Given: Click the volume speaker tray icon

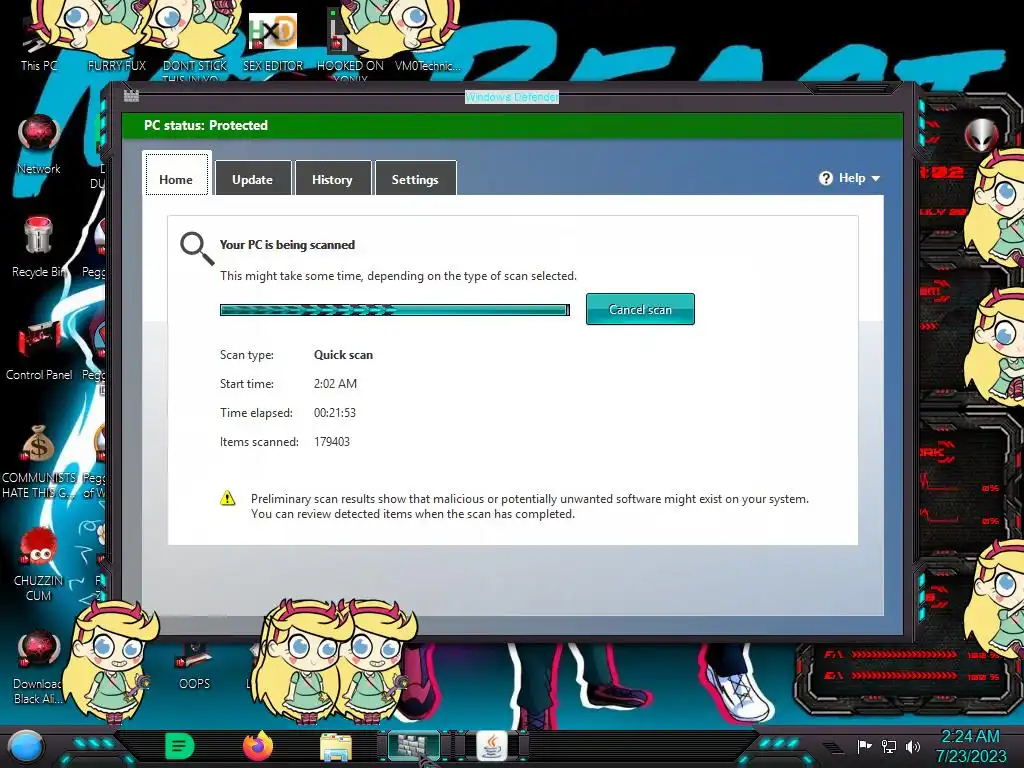Looking at the screenshot, I should click(913, 746).
